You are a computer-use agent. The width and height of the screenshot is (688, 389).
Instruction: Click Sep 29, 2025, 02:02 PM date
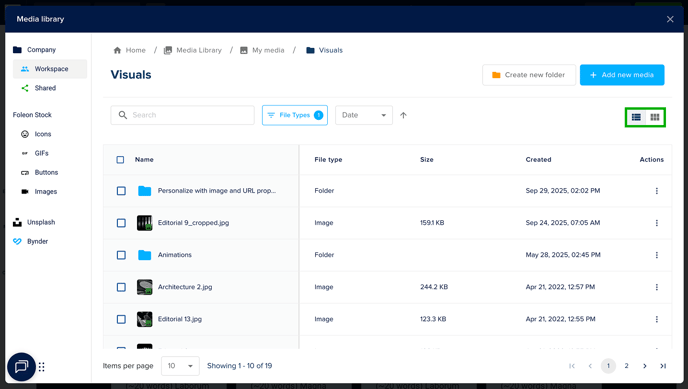click(563, 191)
